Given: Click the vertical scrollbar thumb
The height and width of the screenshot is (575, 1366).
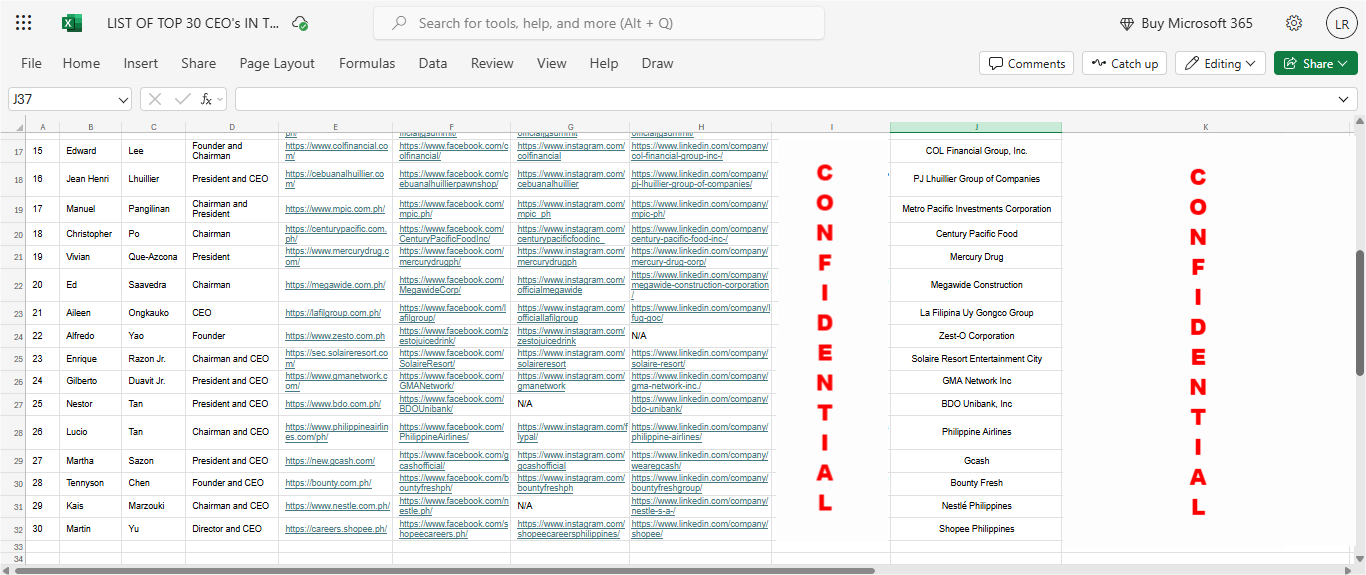Looking at the screenshot, I should (x=1359, y=311).
